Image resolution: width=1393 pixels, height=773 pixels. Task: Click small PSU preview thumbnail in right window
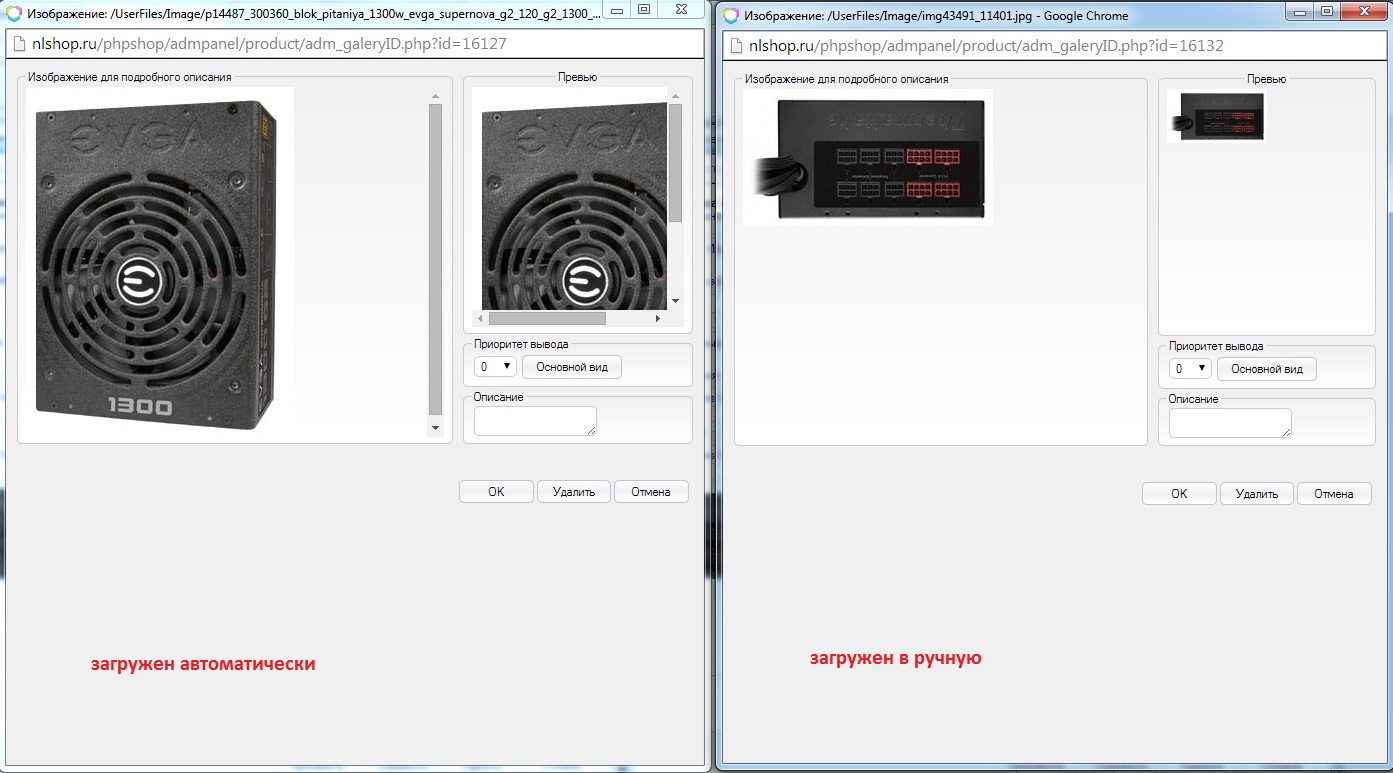pyautogui.click(x=1217, y=116)
